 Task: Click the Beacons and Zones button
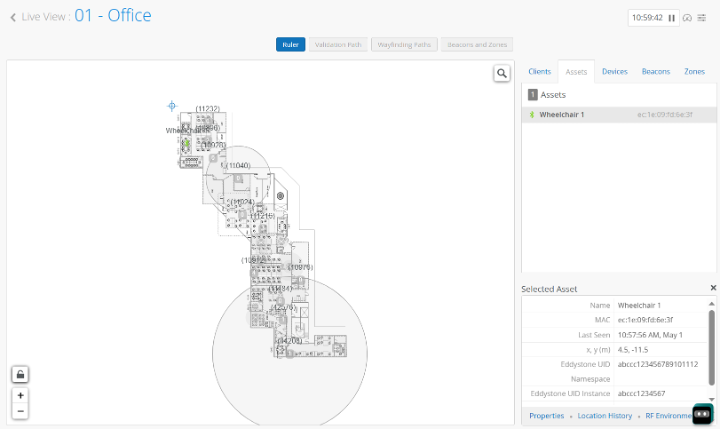coord(477,45)
